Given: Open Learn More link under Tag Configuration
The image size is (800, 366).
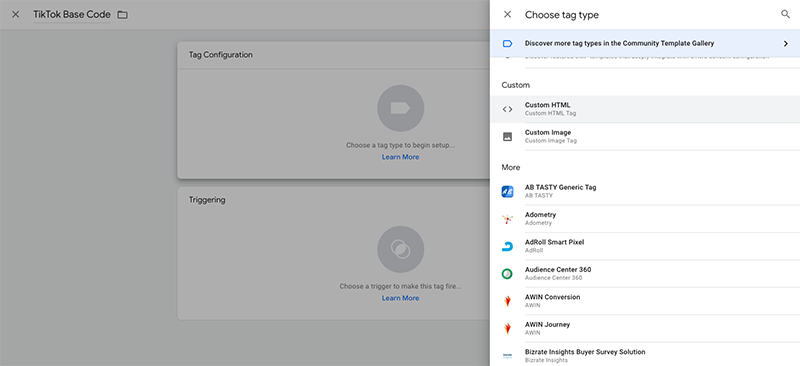Looking at the screenshot, I should (x=401, y=157).
